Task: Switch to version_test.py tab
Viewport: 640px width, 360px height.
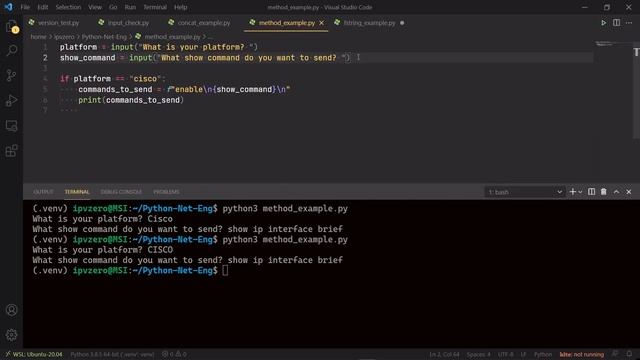Action: click(58, 23)
